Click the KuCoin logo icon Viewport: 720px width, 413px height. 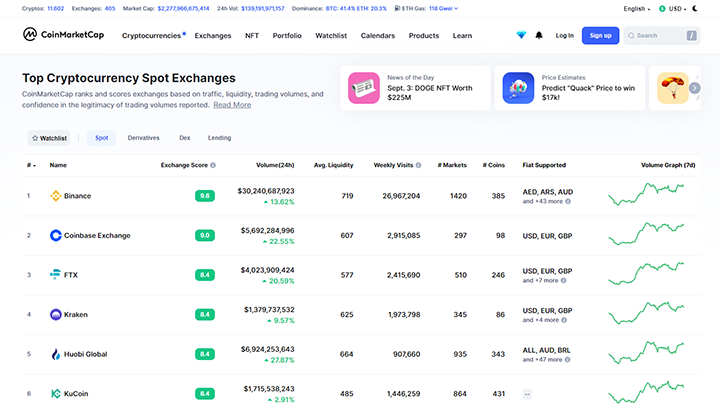(x=56, y=394)
